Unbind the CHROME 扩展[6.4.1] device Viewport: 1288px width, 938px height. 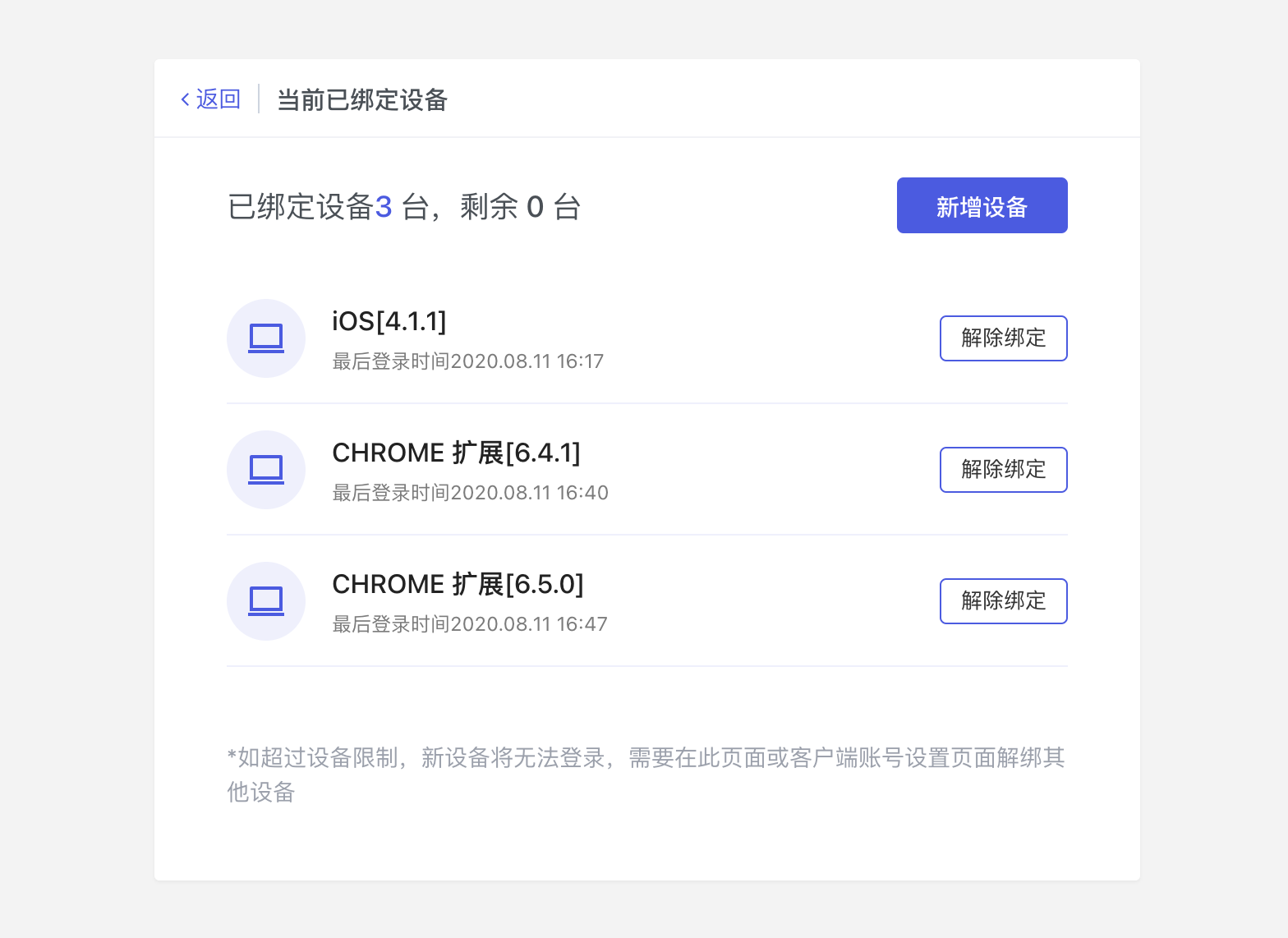tap(1003, 470)
